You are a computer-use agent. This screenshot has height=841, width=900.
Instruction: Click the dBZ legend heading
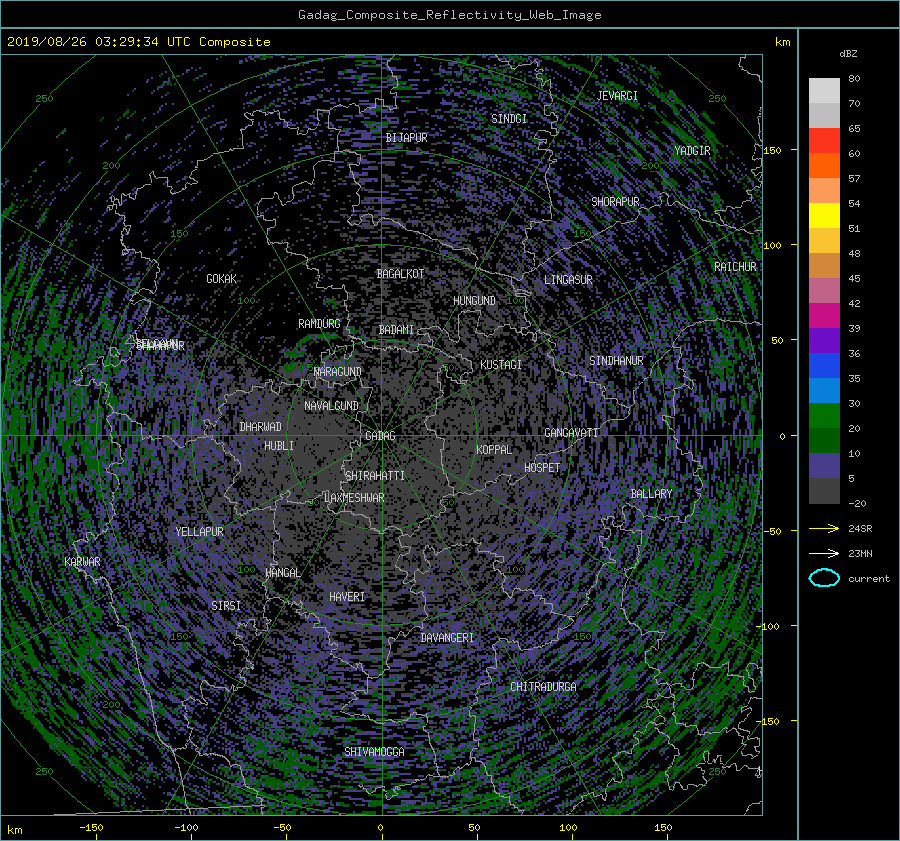(848, 54)
